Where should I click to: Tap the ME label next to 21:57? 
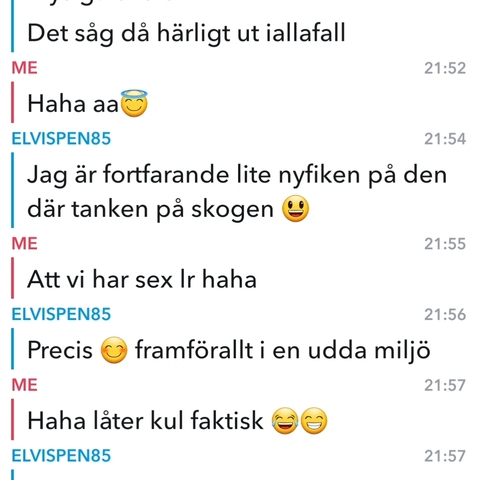coord(24,385)
